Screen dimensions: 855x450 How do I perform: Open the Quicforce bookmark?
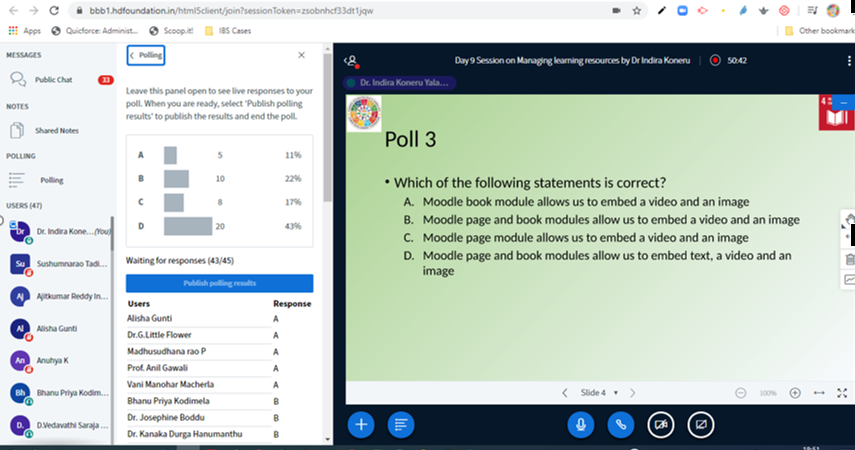(x=94, y=31)
